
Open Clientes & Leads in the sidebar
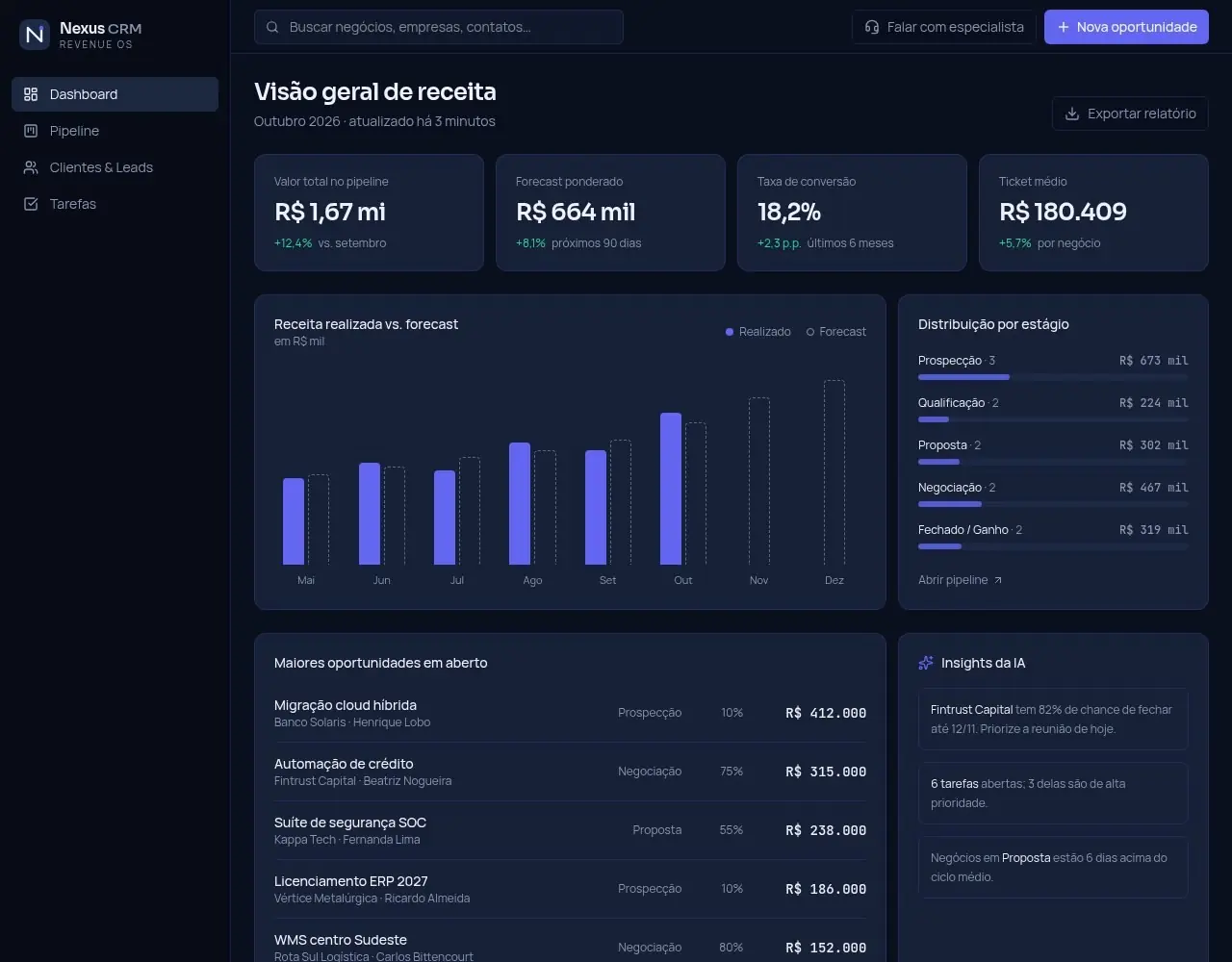[115, 167]
